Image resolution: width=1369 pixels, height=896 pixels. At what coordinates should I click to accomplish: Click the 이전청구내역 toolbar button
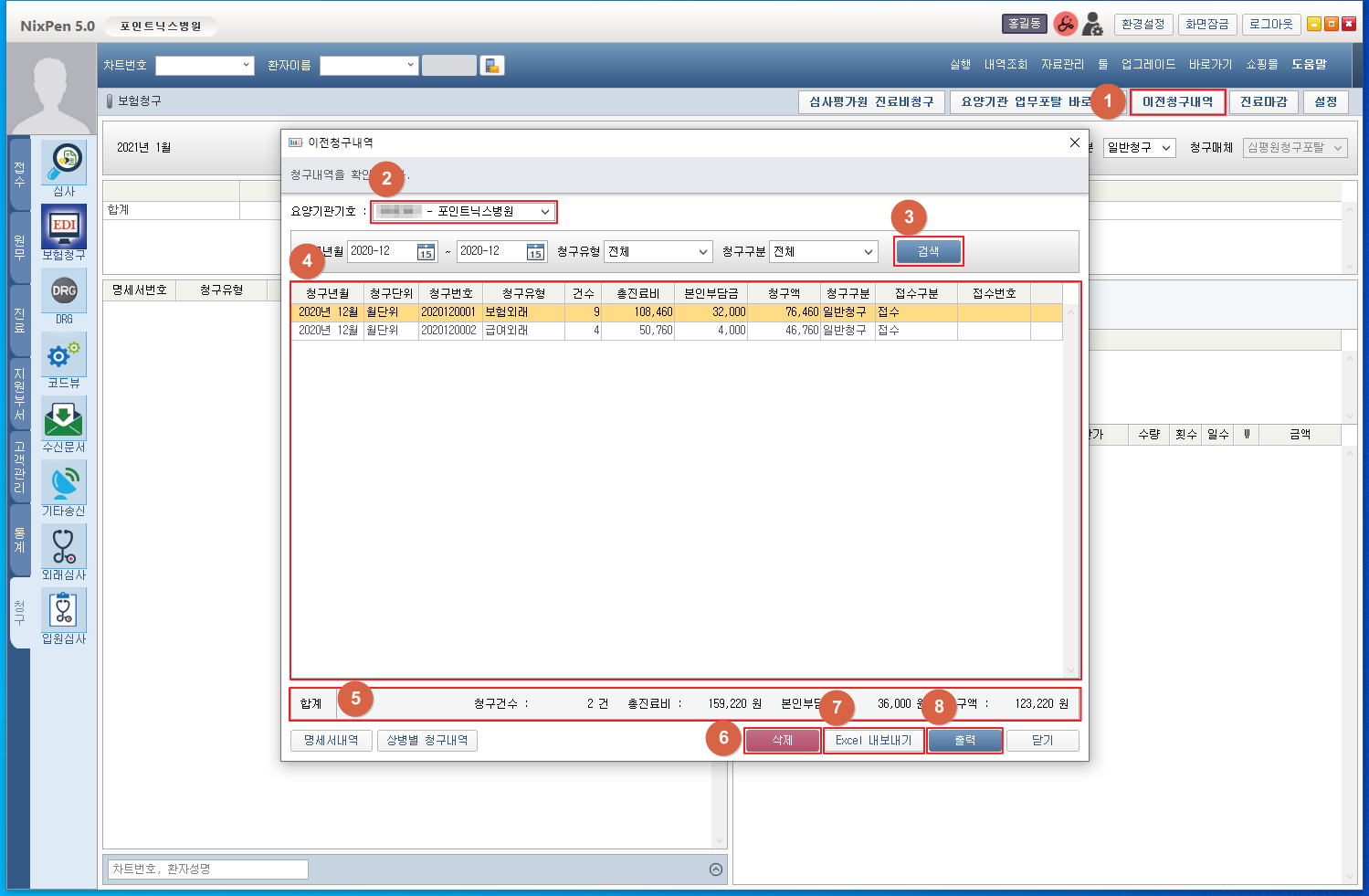1177,102
